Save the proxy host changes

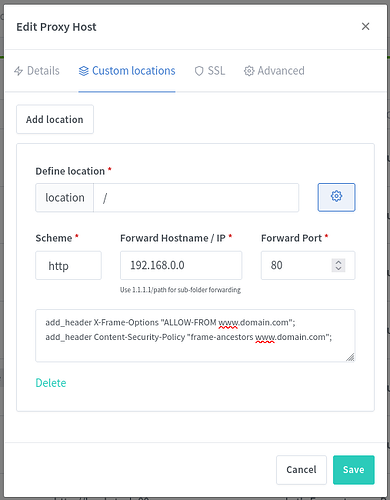click(354, 470)
